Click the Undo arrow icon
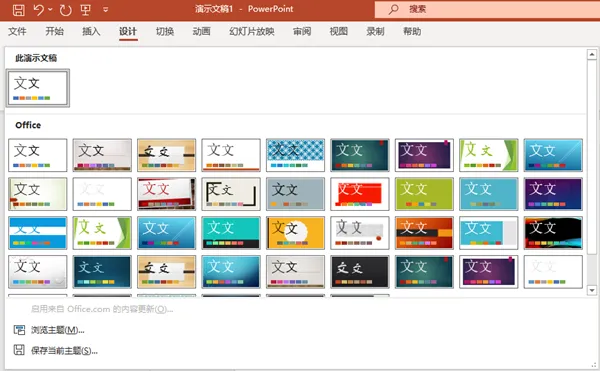Viewport: 600px width, 371px height. click(x=38, y=10)
